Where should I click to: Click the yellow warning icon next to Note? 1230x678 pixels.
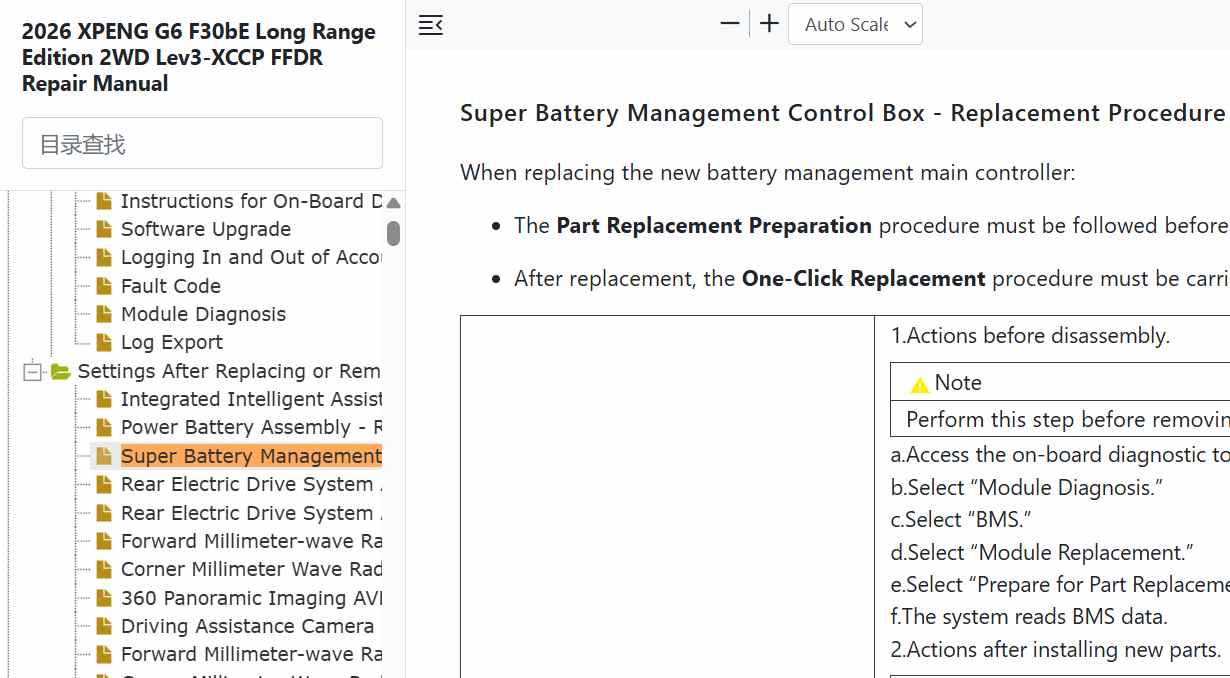click(x=920, y=384)
